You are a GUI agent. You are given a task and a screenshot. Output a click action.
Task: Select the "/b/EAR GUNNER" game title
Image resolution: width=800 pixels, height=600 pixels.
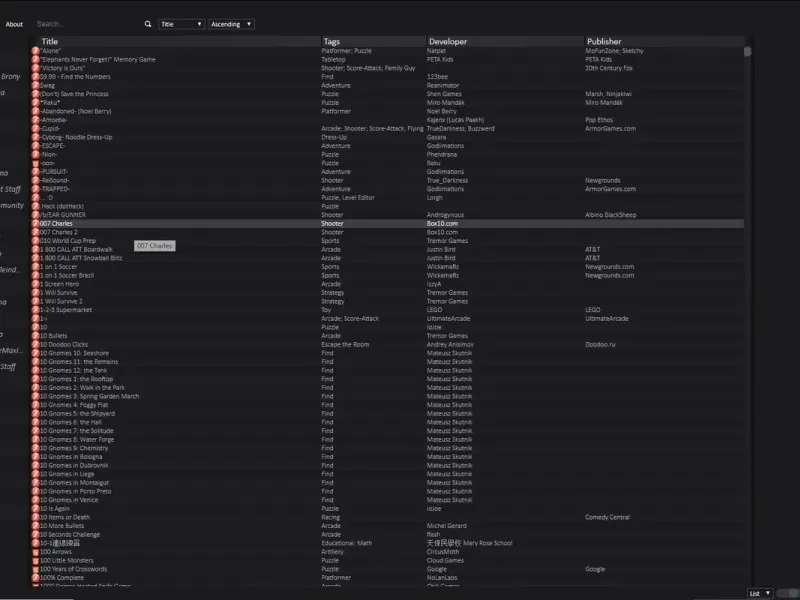63,215
